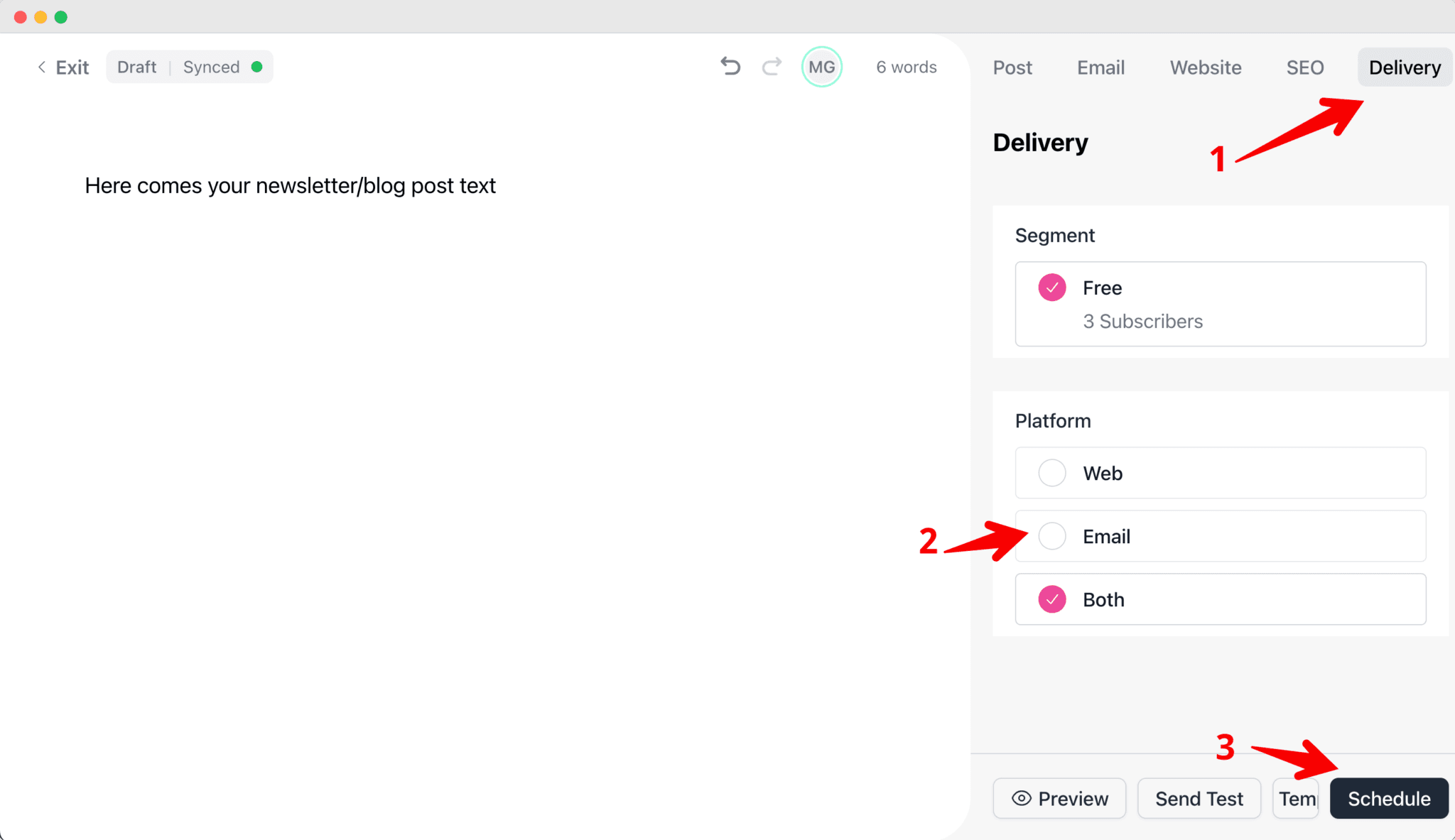Click the green macOS fullscreen button
This screenshot has width=1455, height=840.
[61, 17]
